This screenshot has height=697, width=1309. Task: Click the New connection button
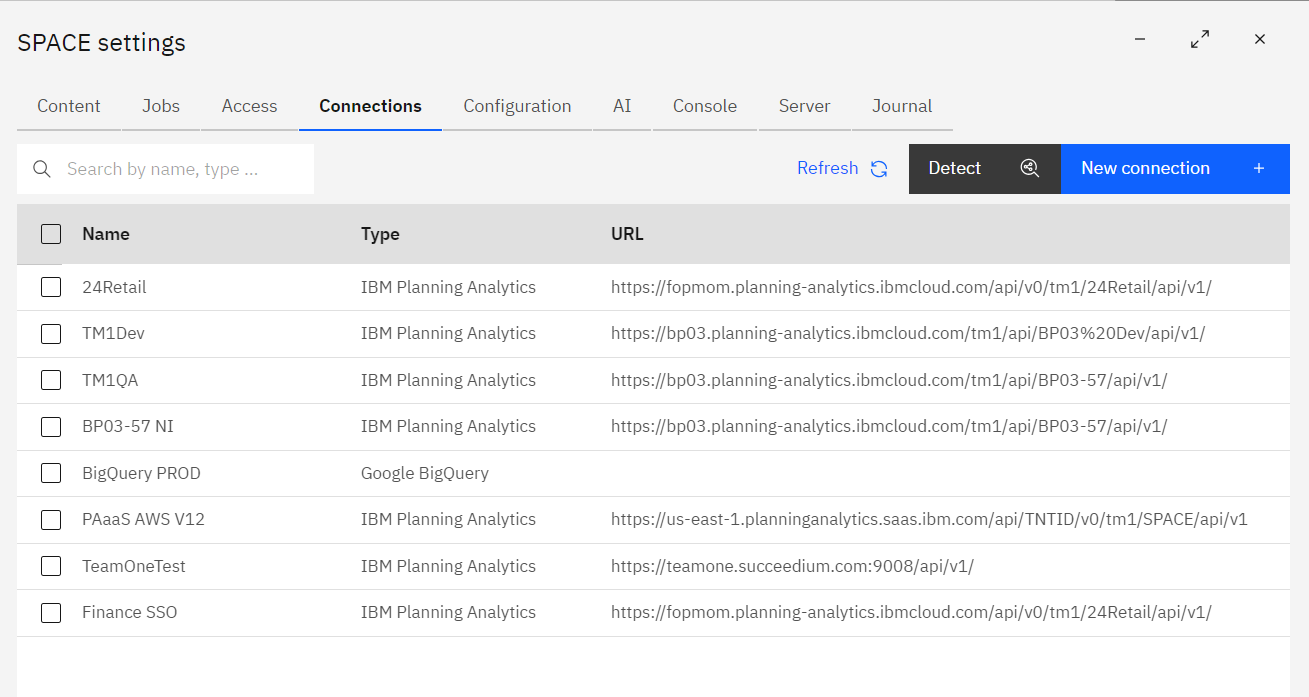(x=1175, y=168)
